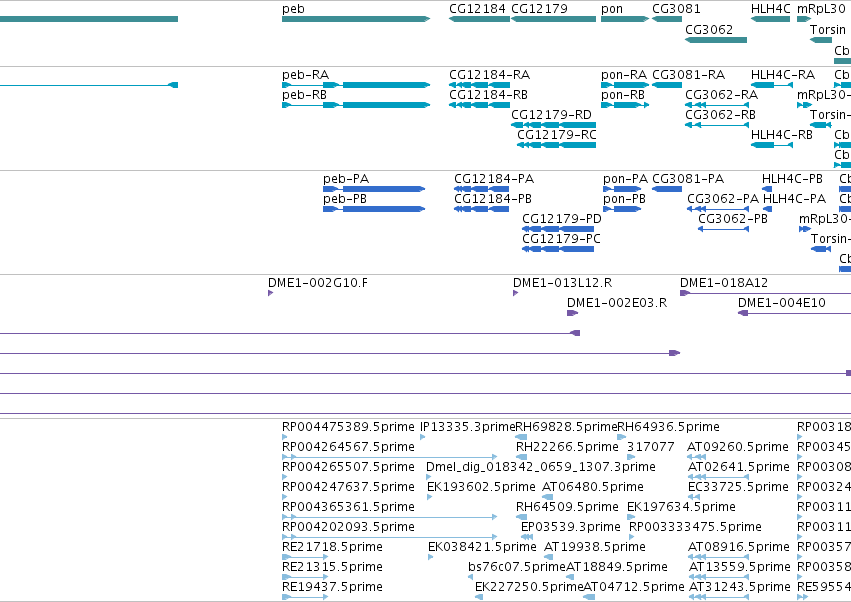Screen dimensions: 851x602
Task: Click EST RP004365361.5prime
Action: tap(390, 517)
